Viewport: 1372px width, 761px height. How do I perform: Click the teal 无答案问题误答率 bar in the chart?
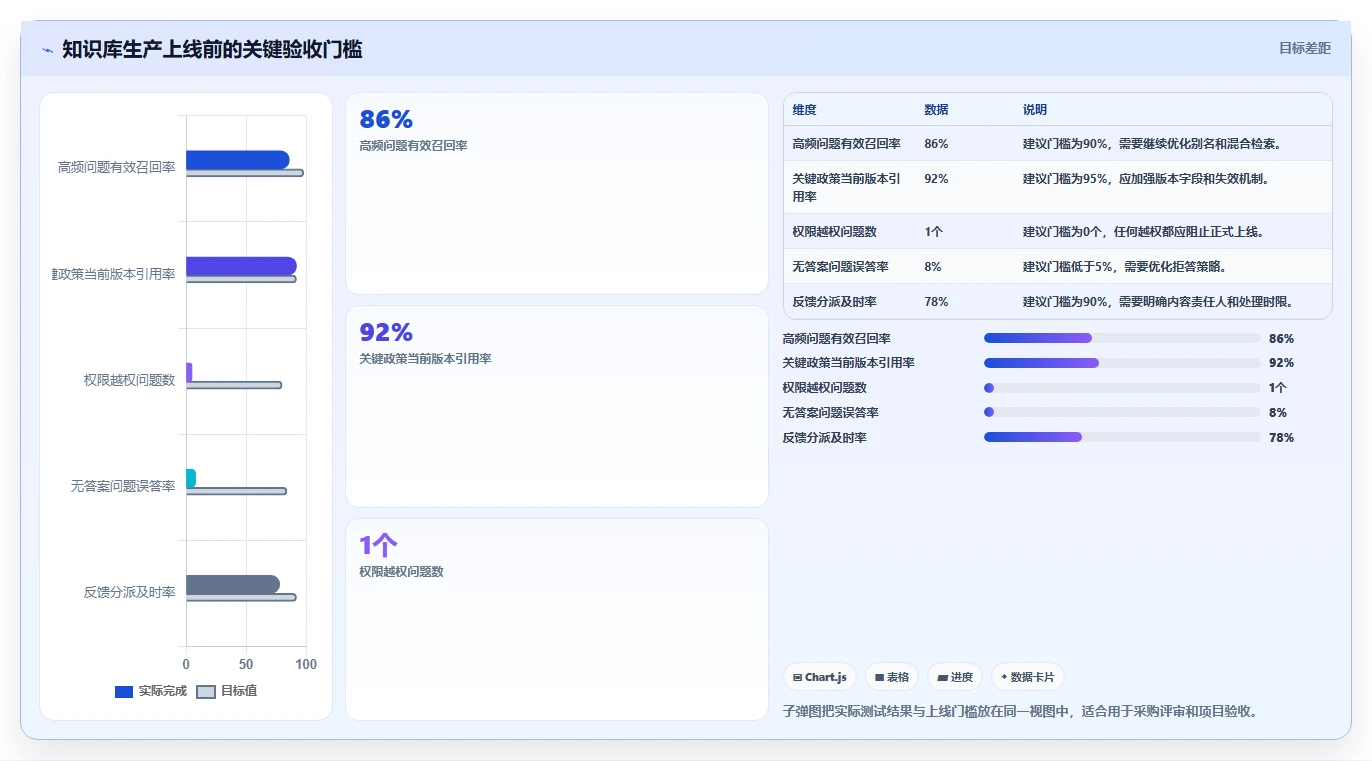click(x=191, y=478)
